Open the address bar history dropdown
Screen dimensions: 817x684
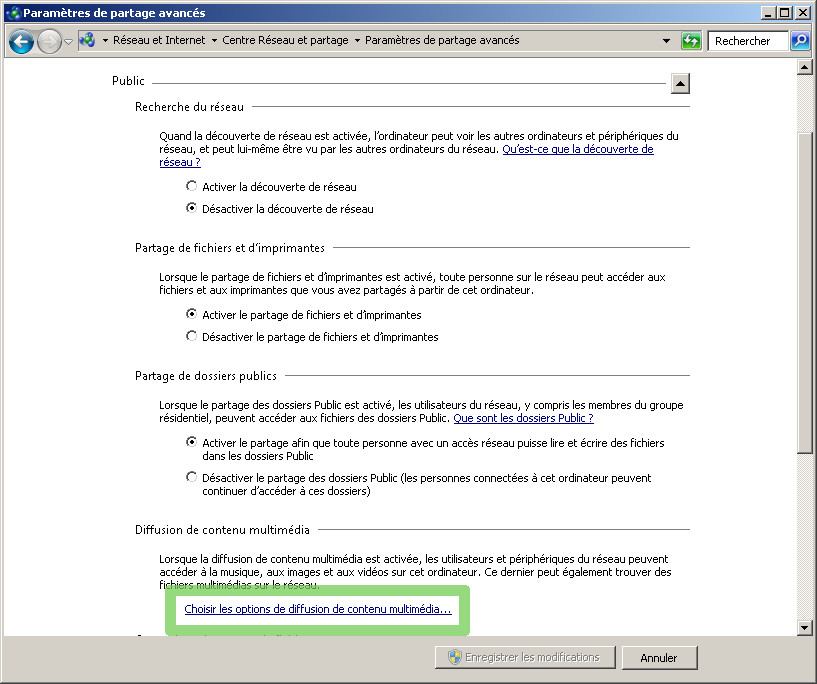[x=666, y=41]
